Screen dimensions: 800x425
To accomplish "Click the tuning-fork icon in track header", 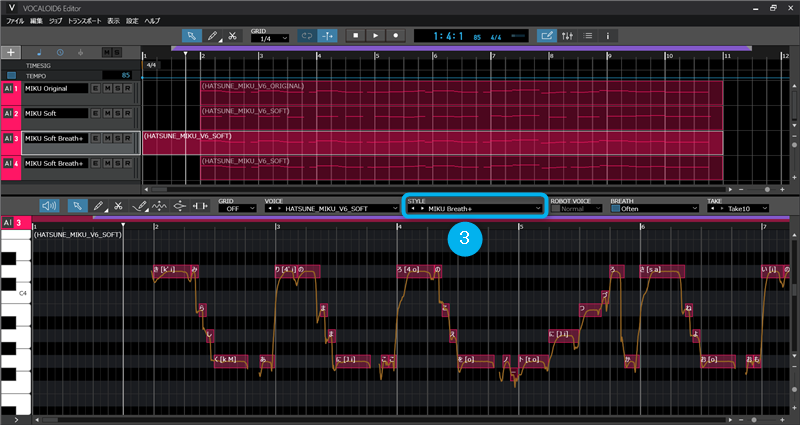I will click(x=80, y=53).
